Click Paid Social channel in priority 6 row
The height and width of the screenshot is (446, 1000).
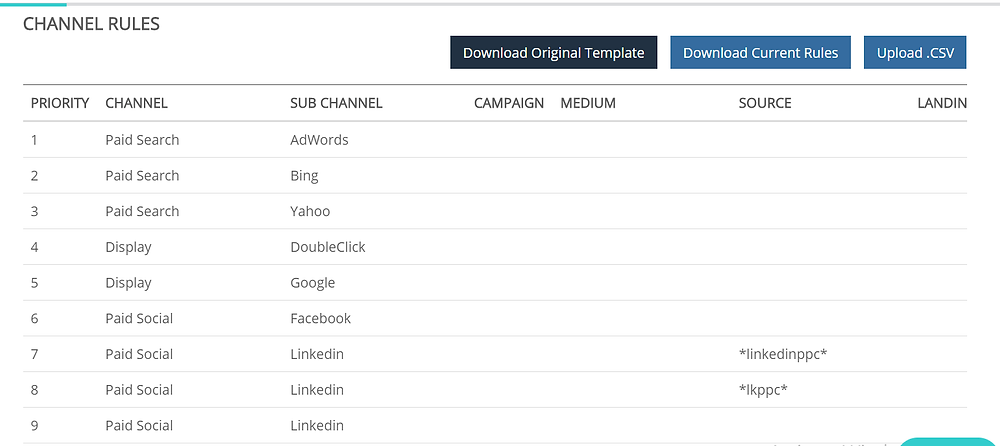click(139, 318)
